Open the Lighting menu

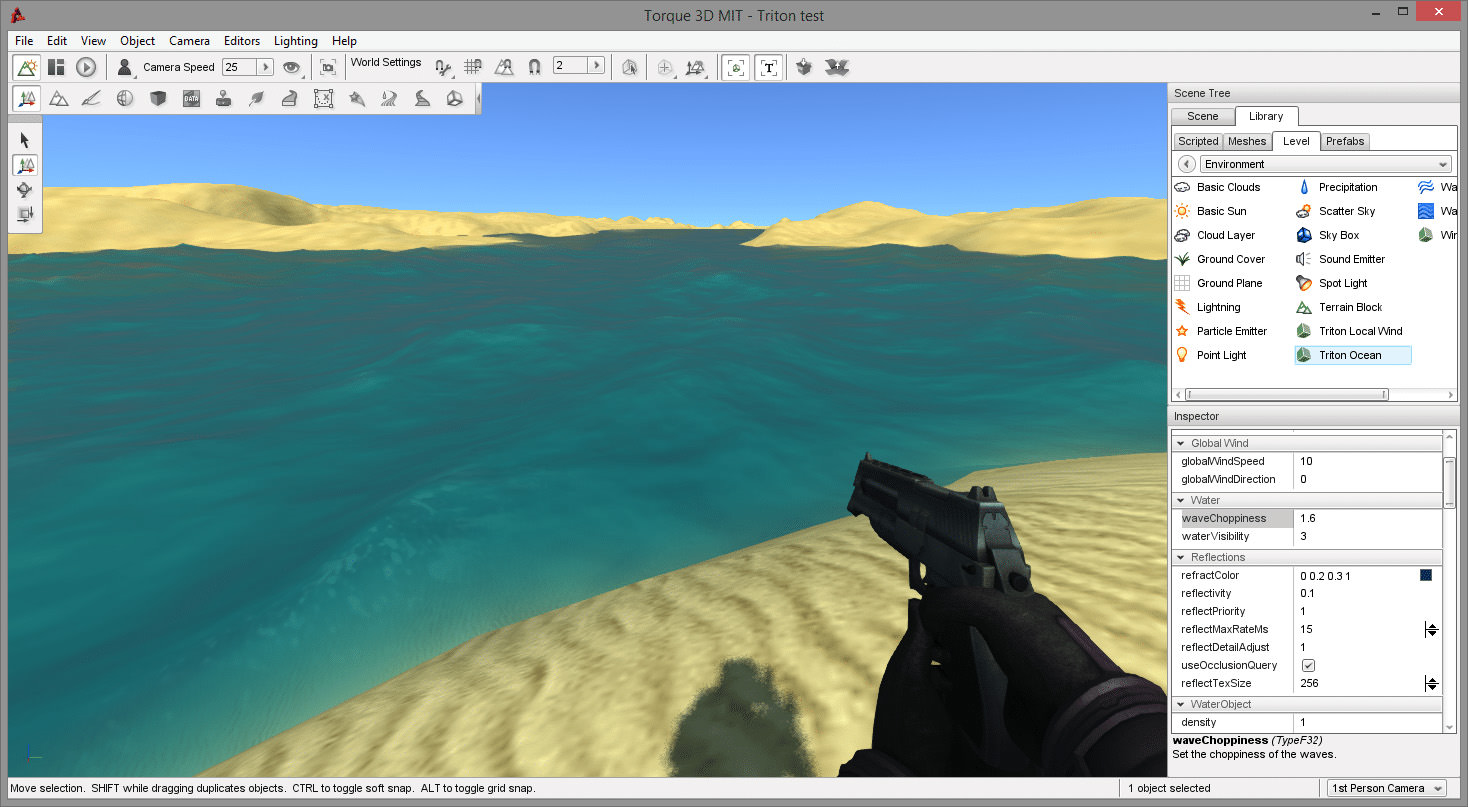coord(295,41)
